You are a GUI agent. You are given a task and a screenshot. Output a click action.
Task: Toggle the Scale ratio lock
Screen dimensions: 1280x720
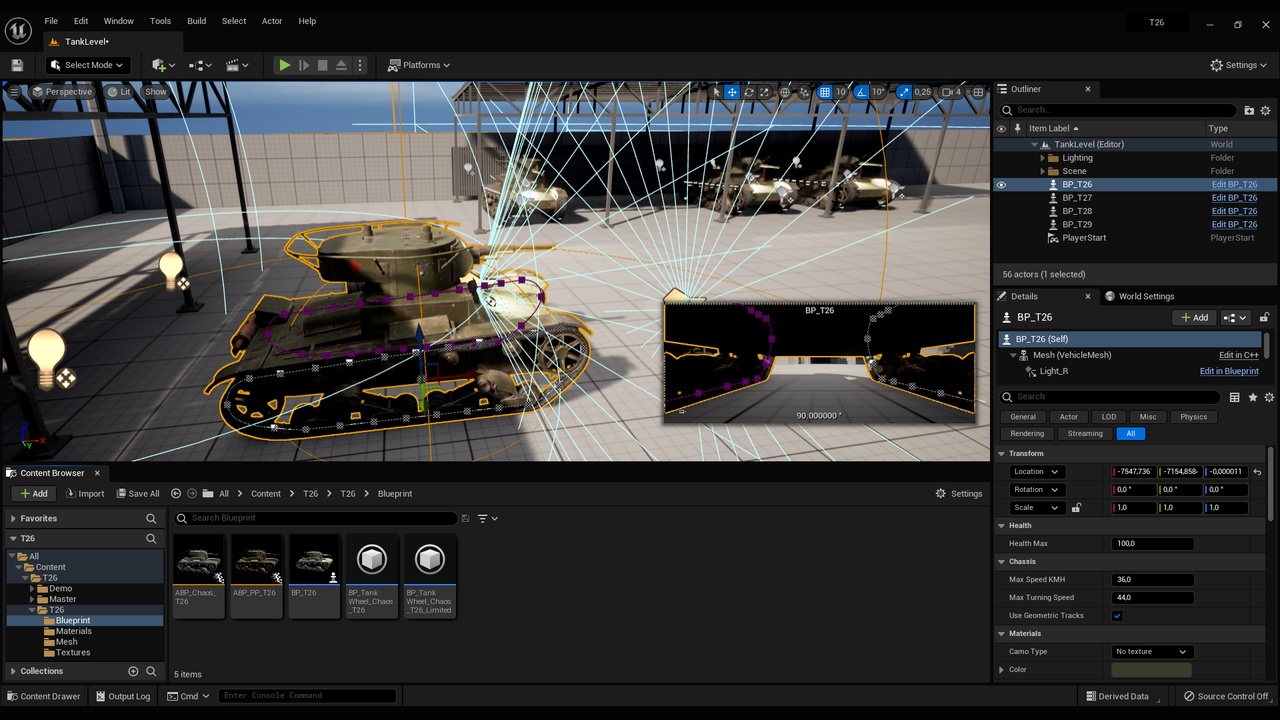[x=1076, y=508]
